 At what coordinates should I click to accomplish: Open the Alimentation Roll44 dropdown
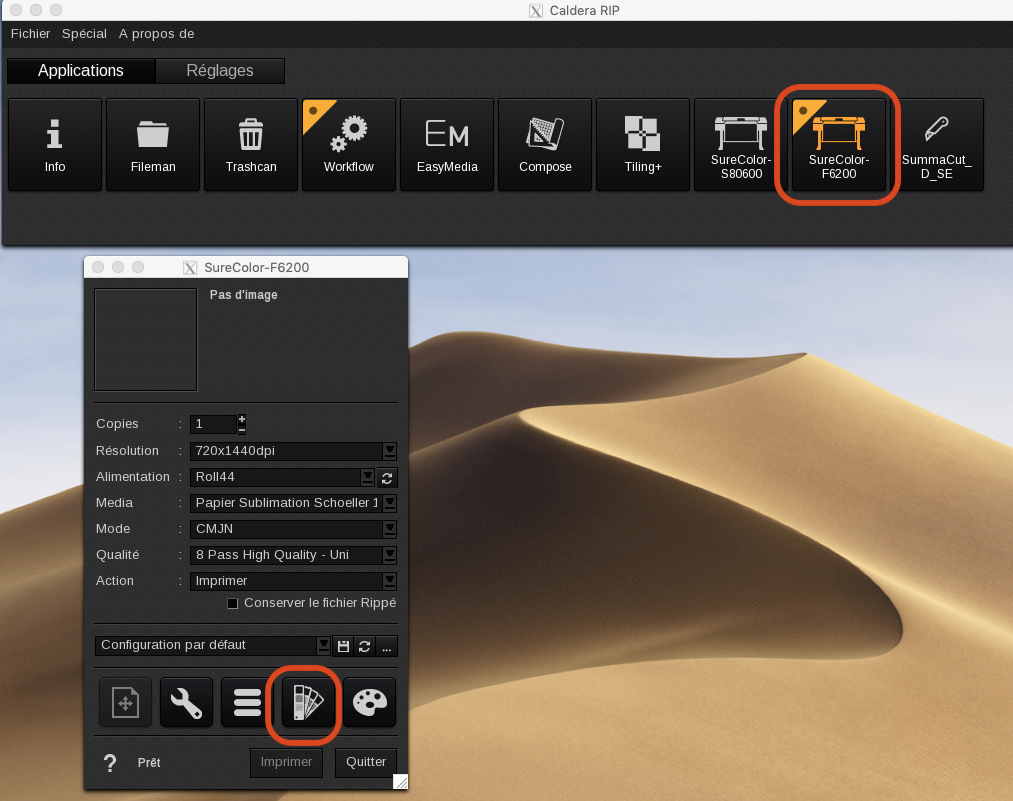pyautogui.click(x=368, y=477)
